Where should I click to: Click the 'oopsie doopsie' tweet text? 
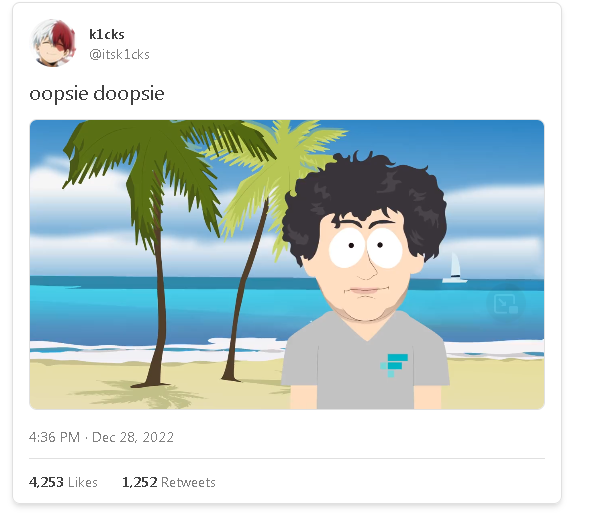click(x=97, y=94)
